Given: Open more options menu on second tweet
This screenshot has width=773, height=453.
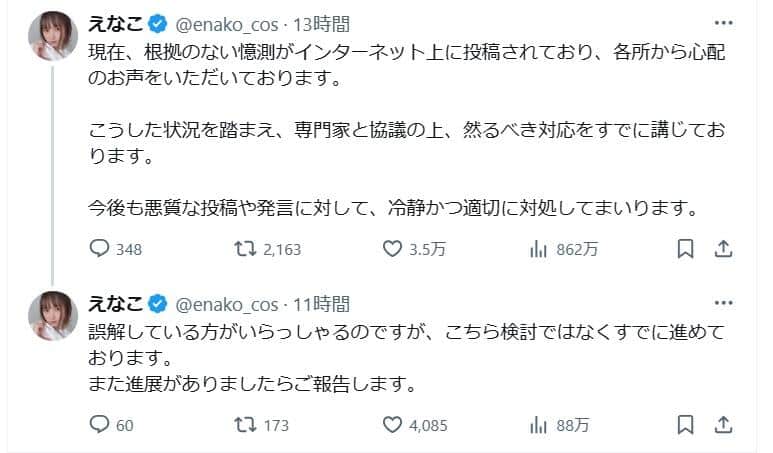Looking at the screenshot, I should tap(724, 302).
